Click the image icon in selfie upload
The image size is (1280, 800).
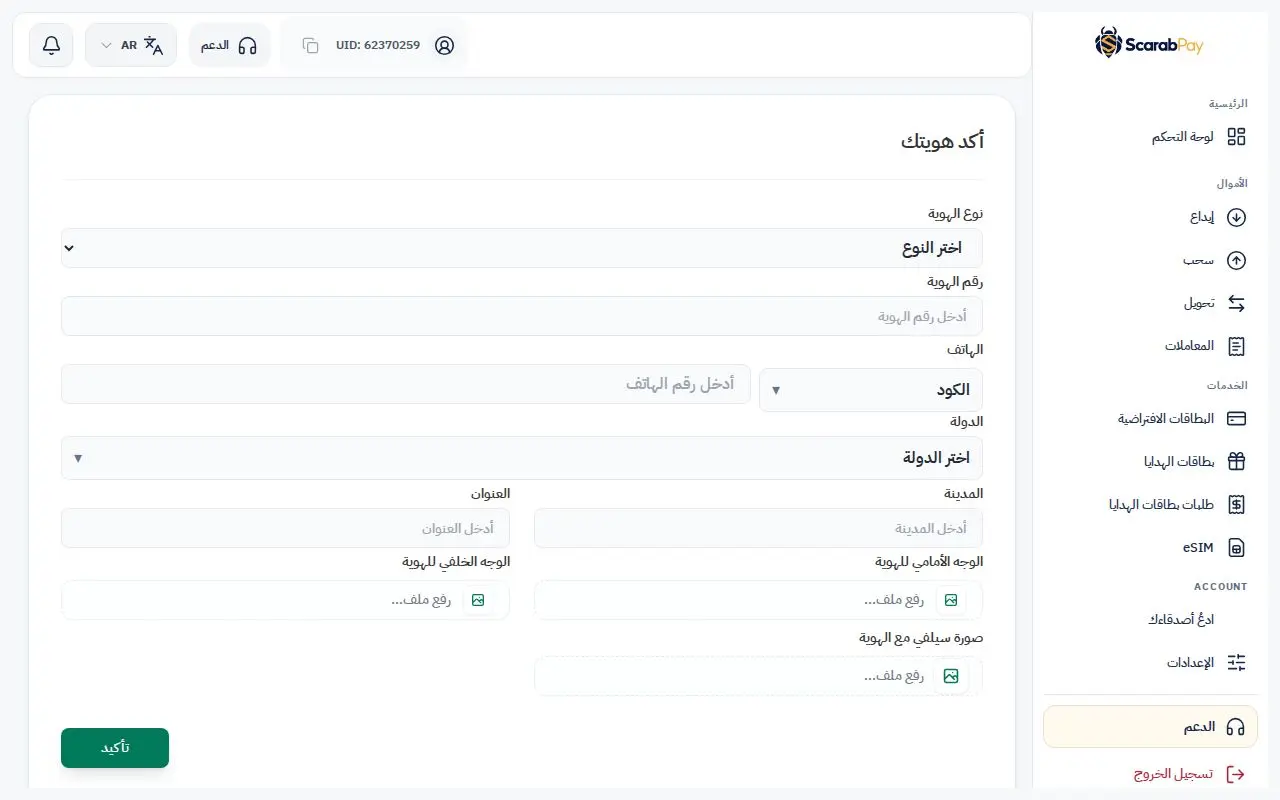[951, 676]
